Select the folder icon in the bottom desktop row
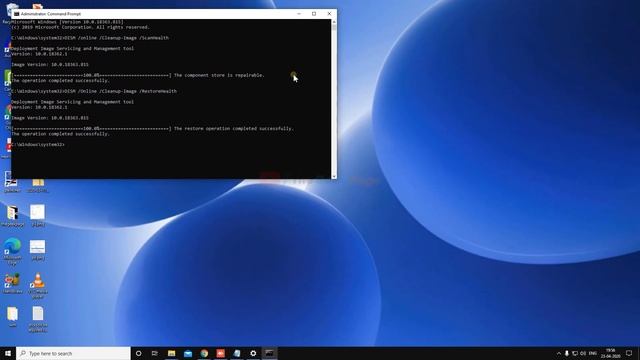The image size is (640, 360). pos(12,317)
